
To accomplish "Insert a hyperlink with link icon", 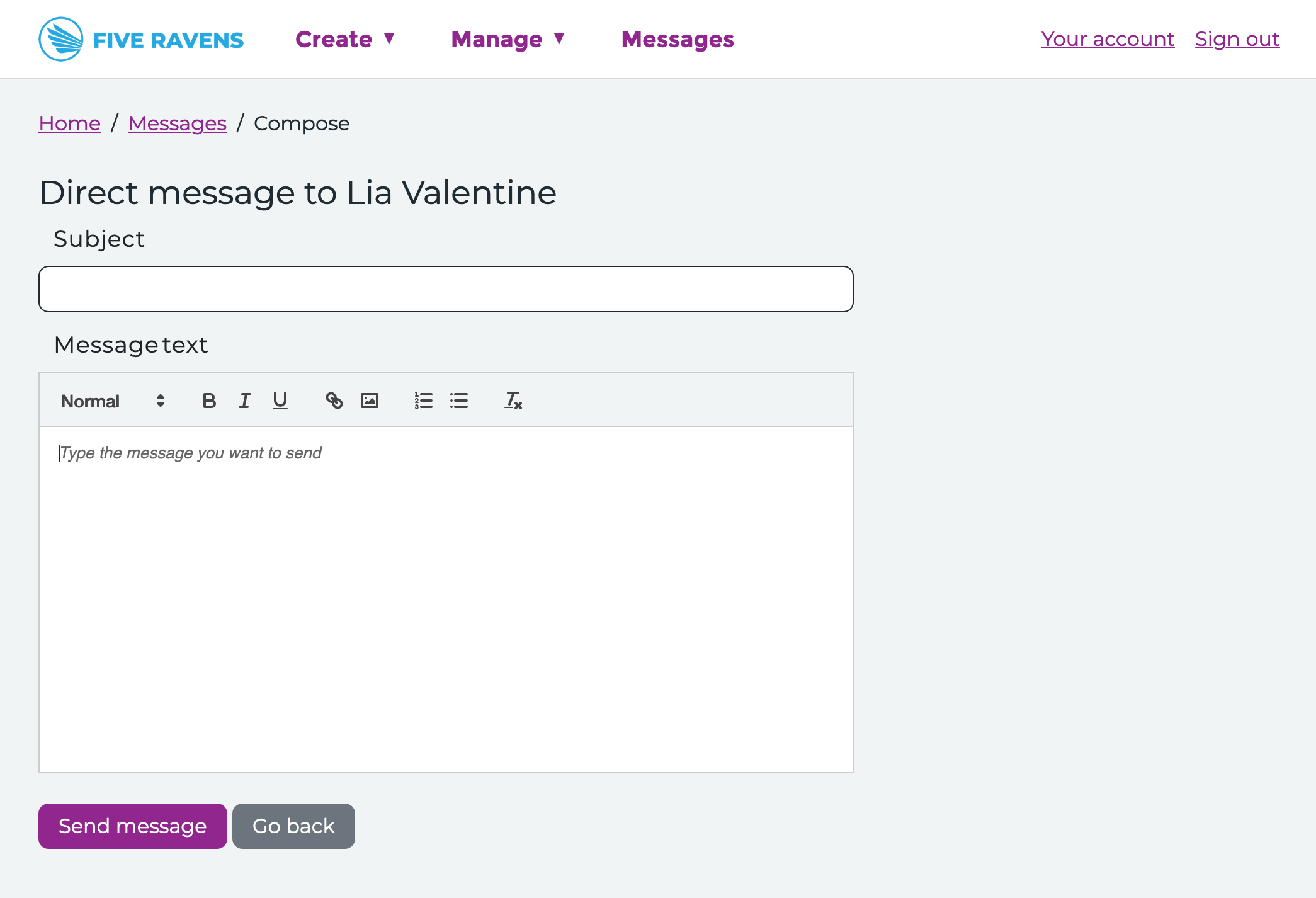I will pos(334,401).
